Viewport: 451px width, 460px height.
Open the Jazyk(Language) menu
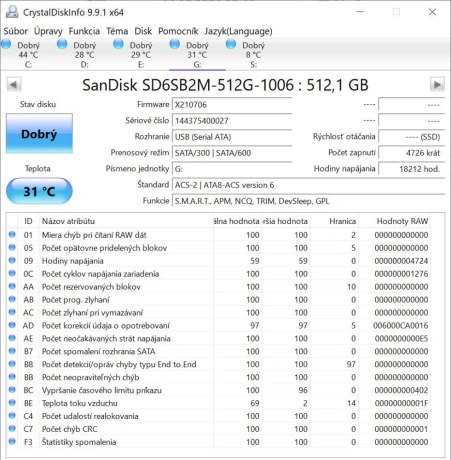[x=238, y=31]
